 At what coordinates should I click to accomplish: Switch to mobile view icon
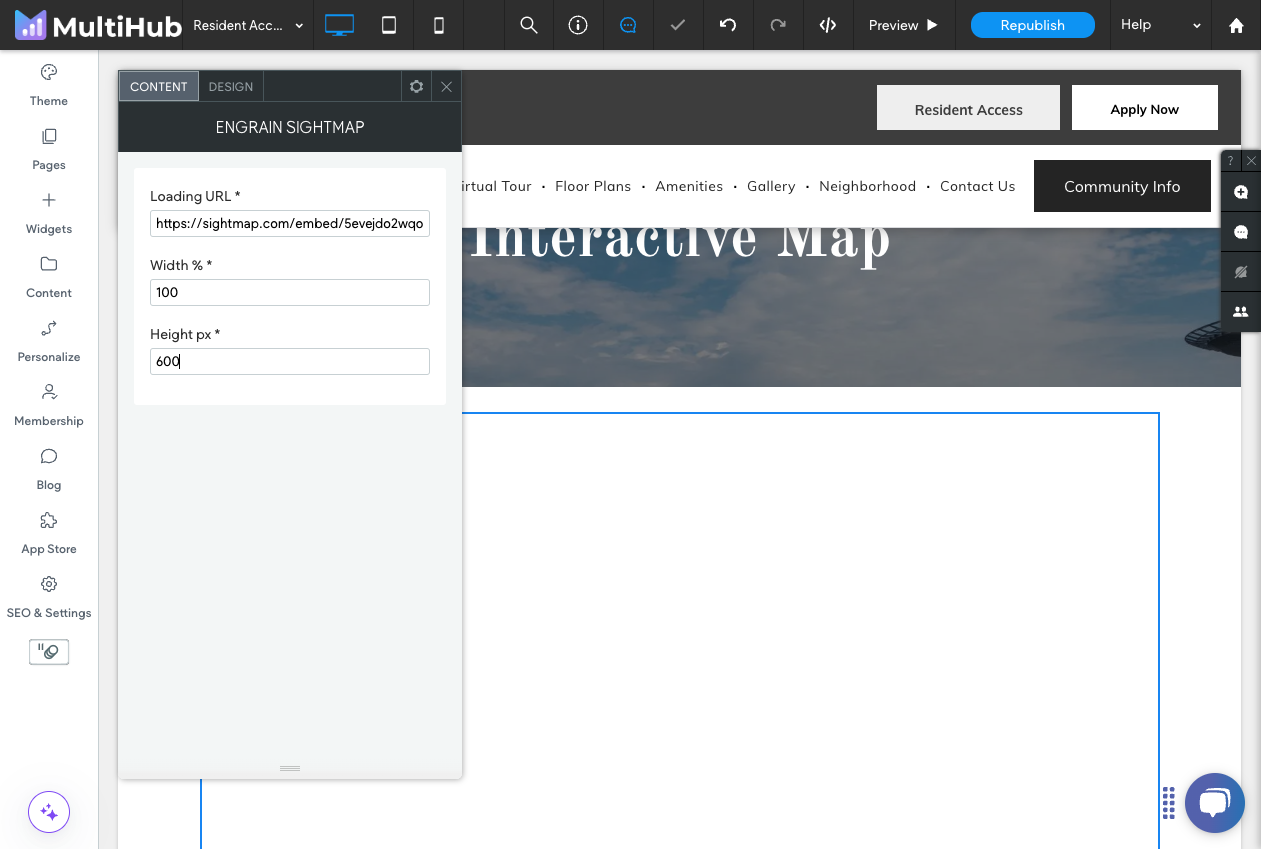click(438, 25)
